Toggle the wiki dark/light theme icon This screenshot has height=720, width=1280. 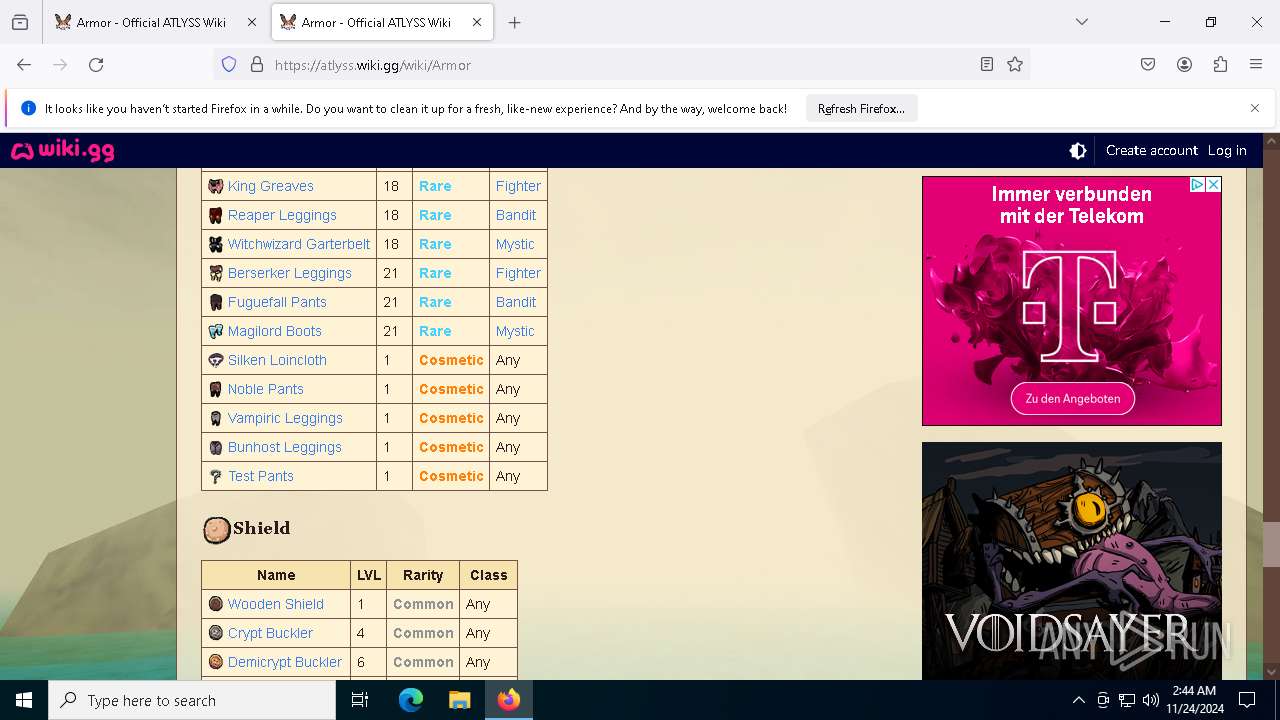point(1078,151)
